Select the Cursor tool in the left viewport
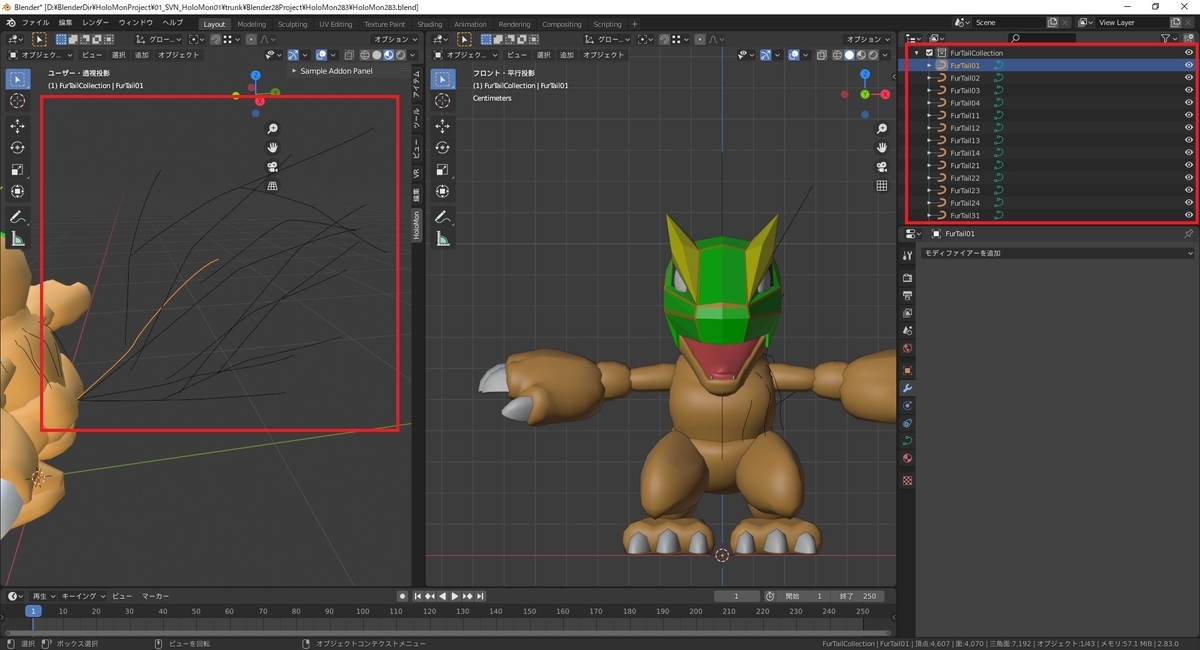The width and height of the screenshot is (1200, 650). [x=18, y=101]
